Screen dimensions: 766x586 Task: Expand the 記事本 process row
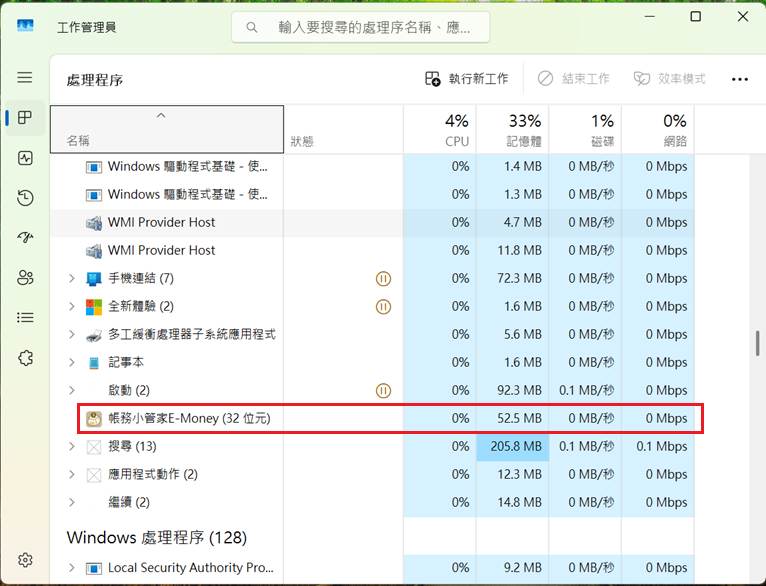coord(72,362)
